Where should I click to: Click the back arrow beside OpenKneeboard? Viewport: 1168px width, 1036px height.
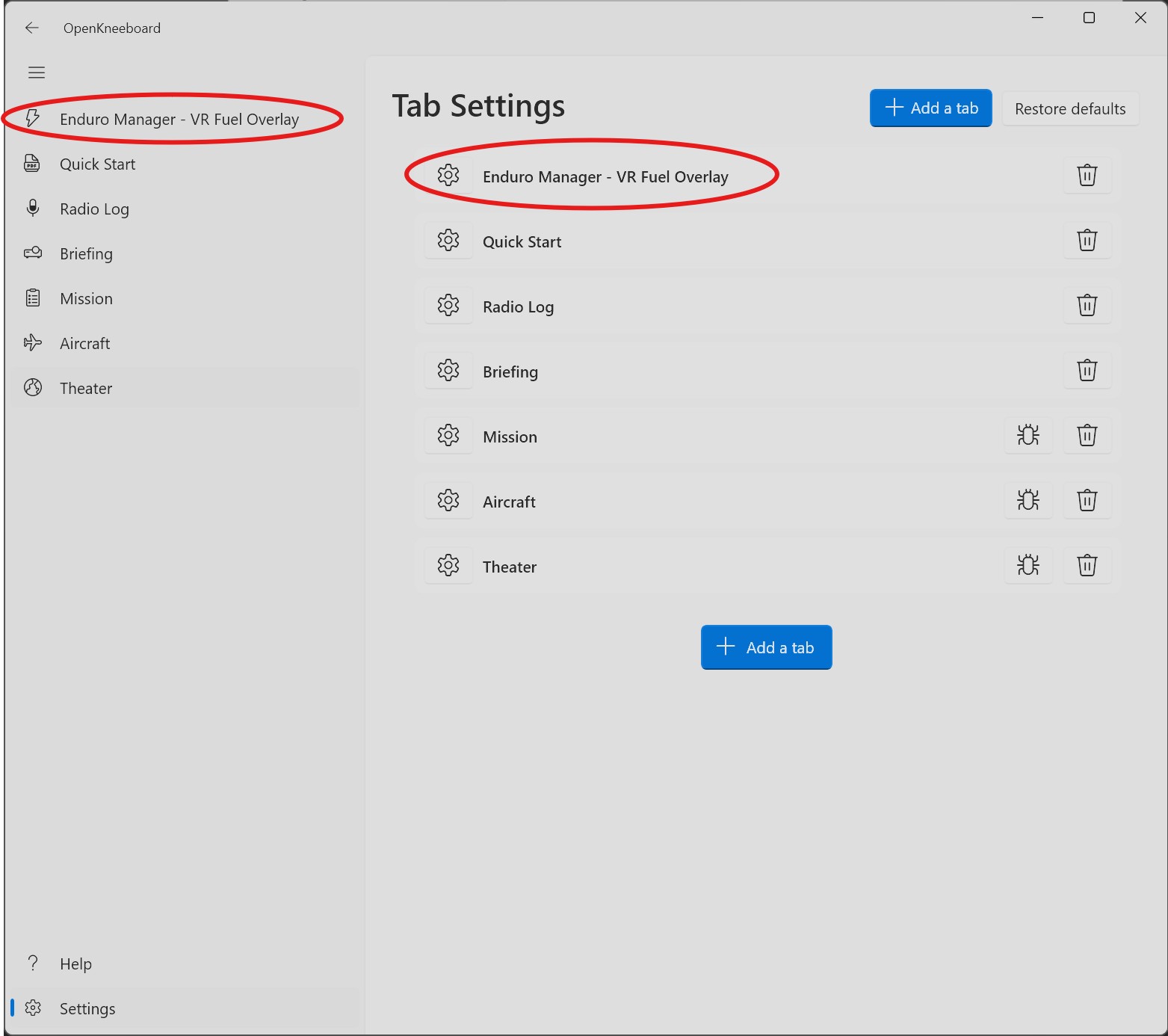(31, 28)
